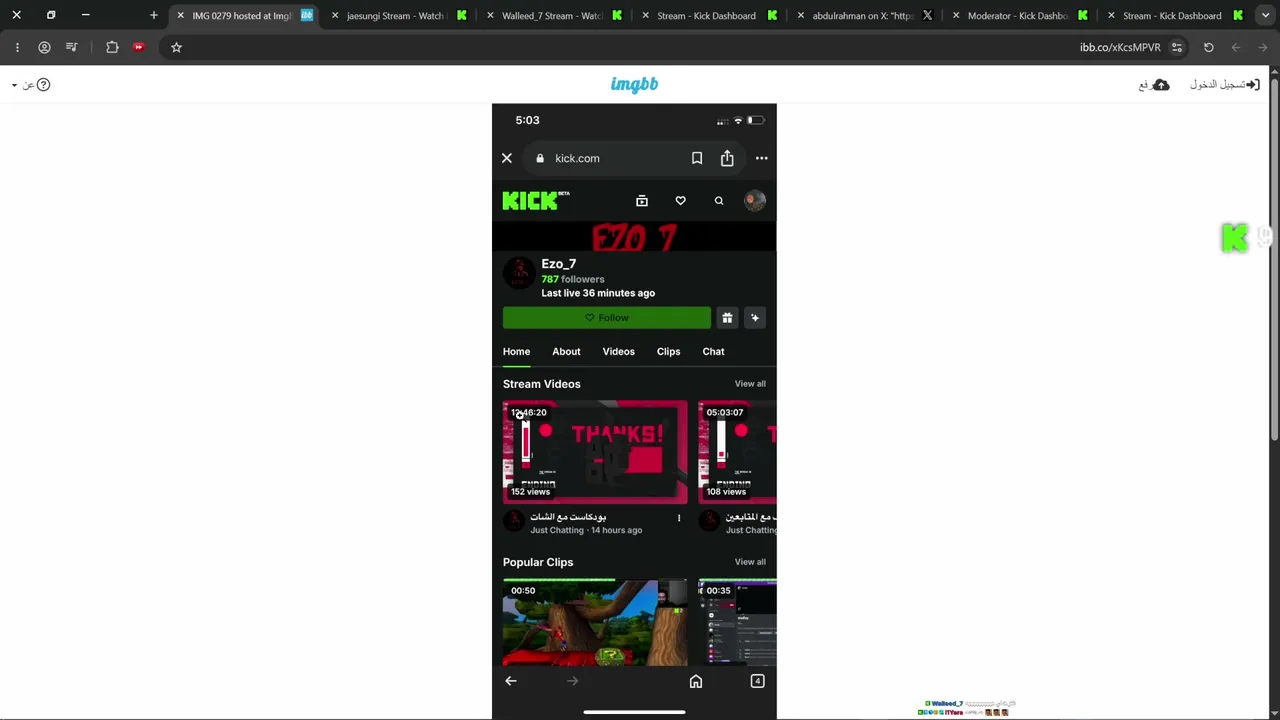Click the search magnifier in Kick header
Viewport: 1280px width, 720px height.
pyautogui.click(x=719, y=201)
